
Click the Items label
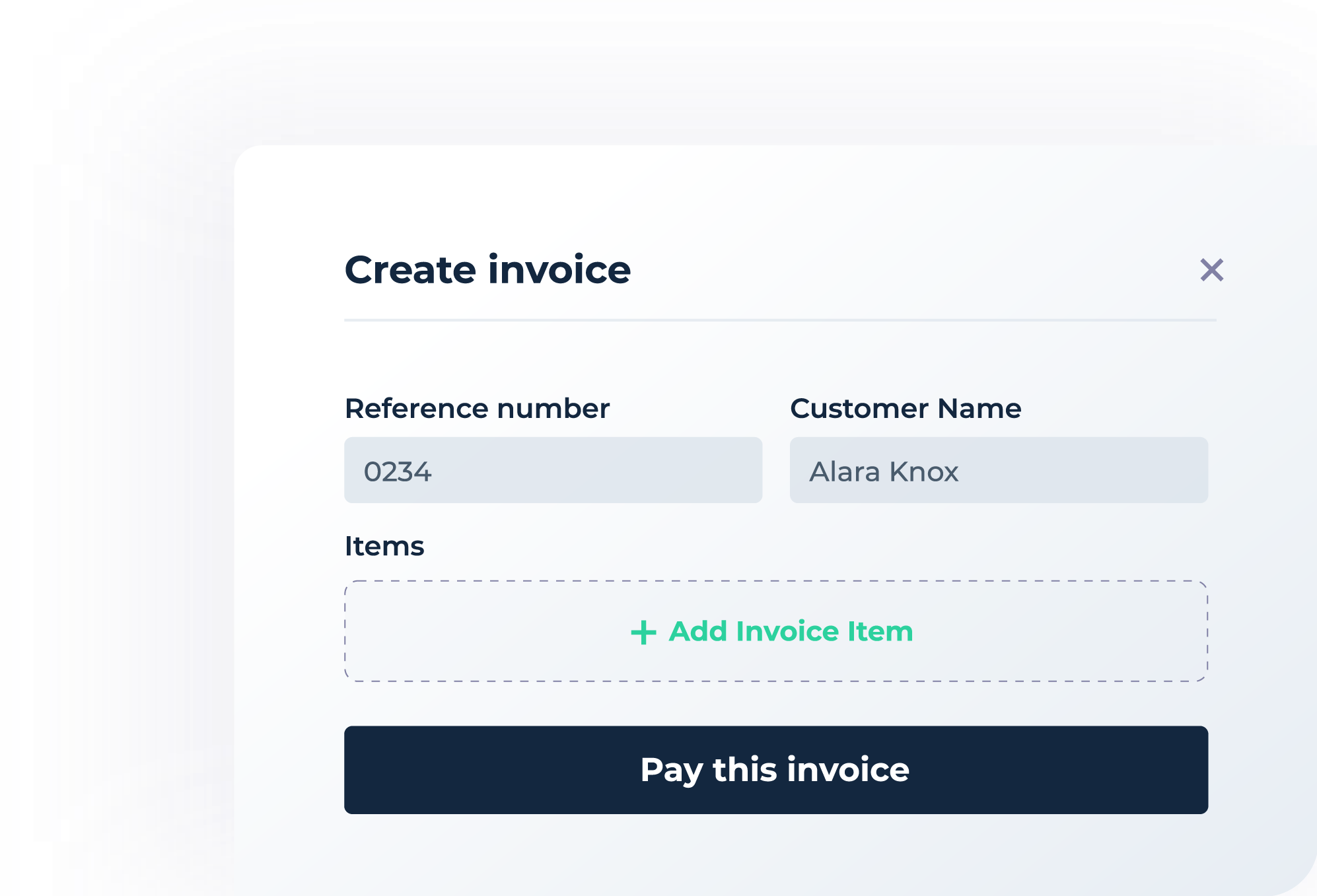384,547
